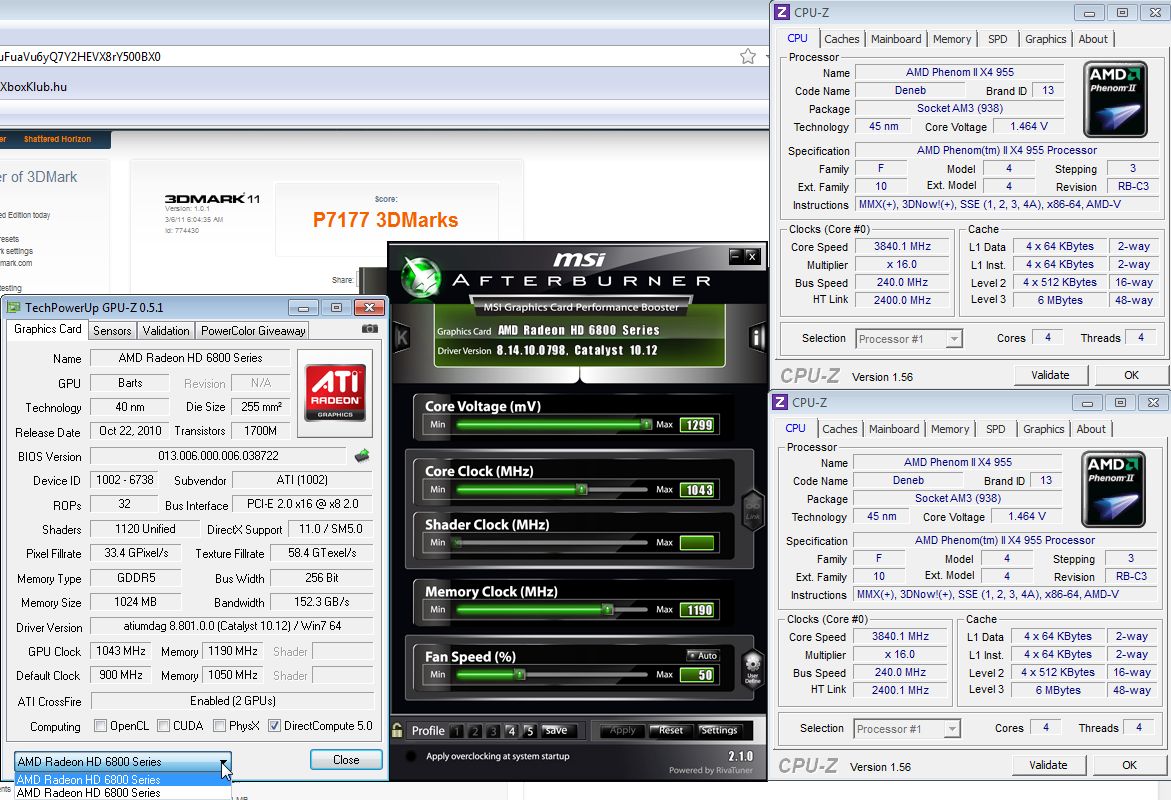Click Validate in upper CPU-Z window
Screen dimensions: 1171x800
(x=1050, y=375)
